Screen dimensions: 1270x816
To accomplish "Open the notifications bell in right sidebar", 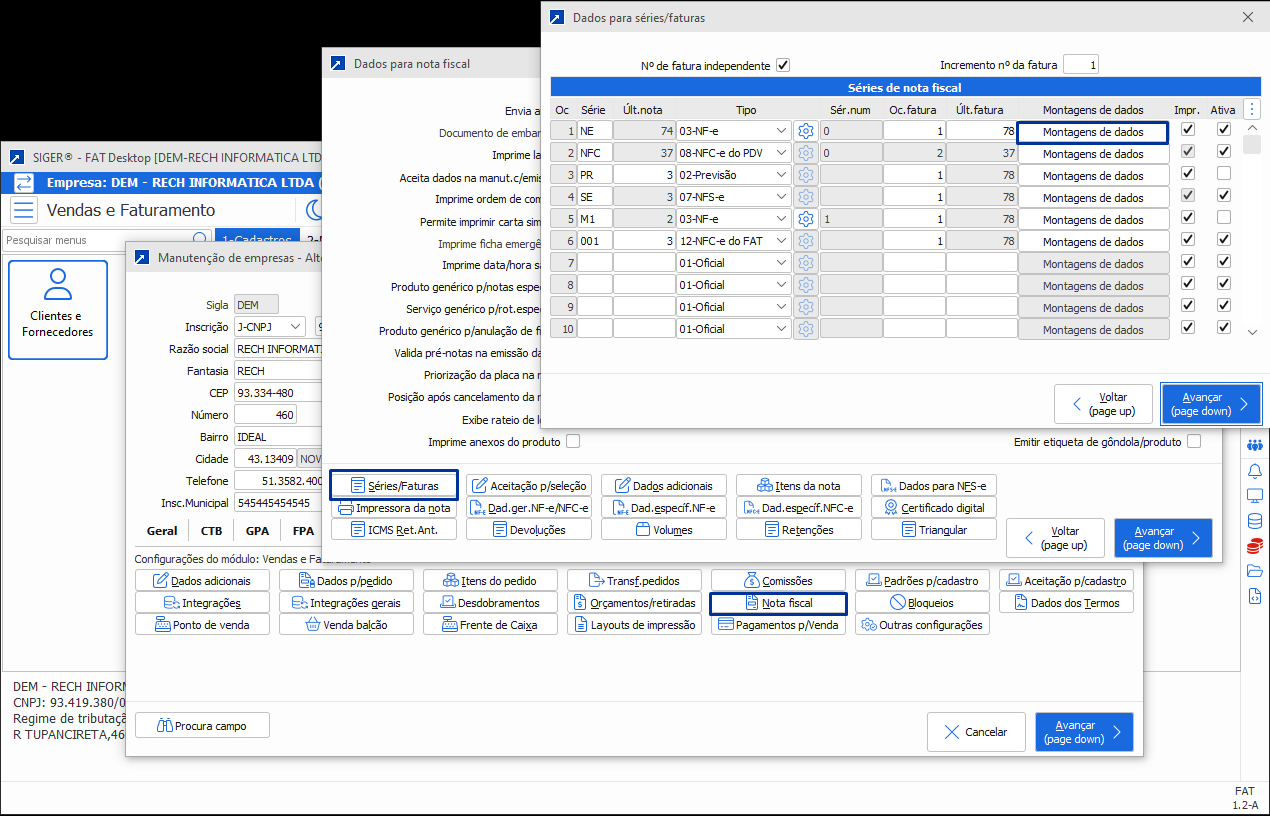I will (x=1254, y=470).
